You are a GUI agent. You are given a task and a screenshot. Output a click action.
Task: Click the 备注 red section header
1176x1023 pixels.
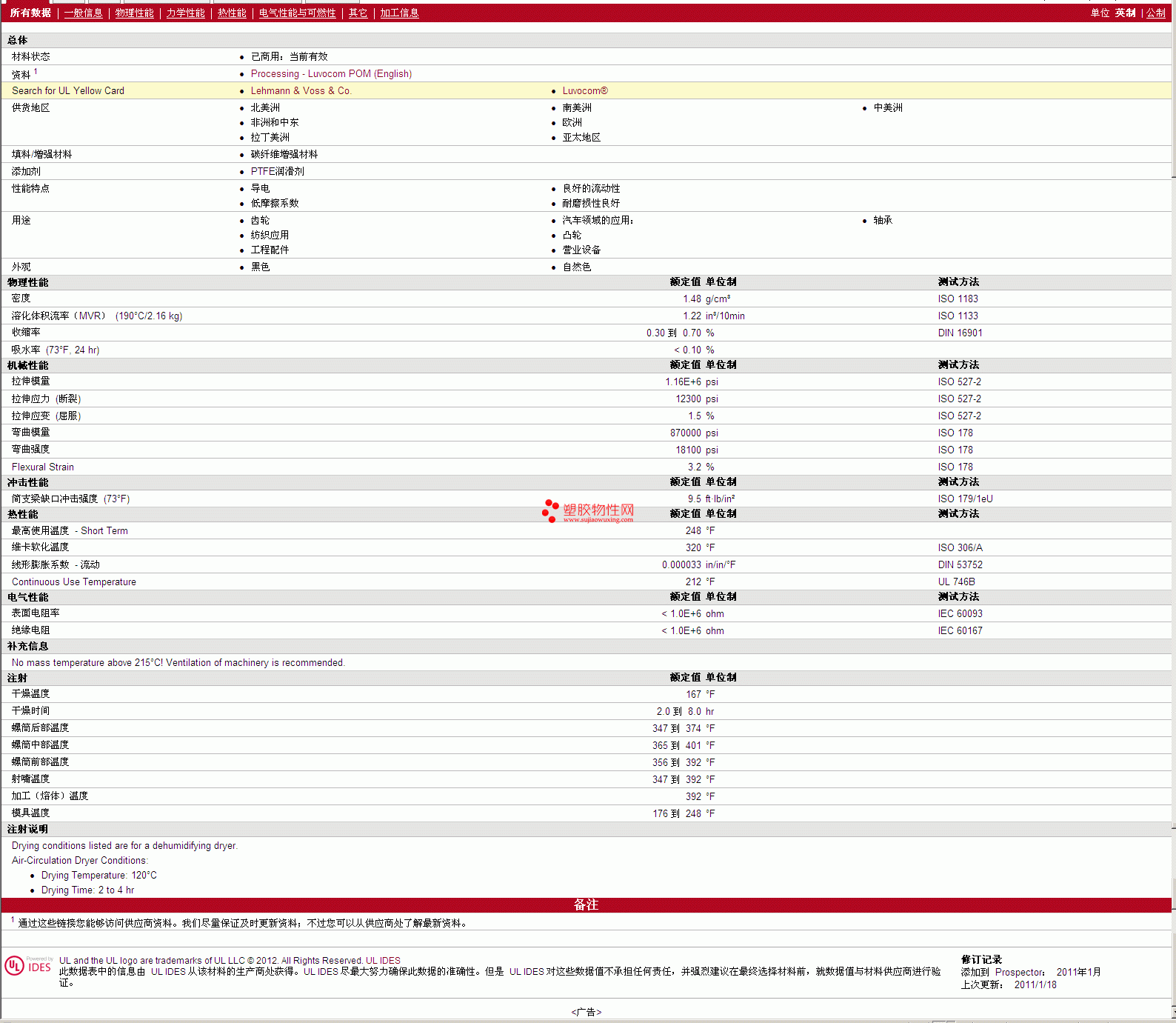586,904
